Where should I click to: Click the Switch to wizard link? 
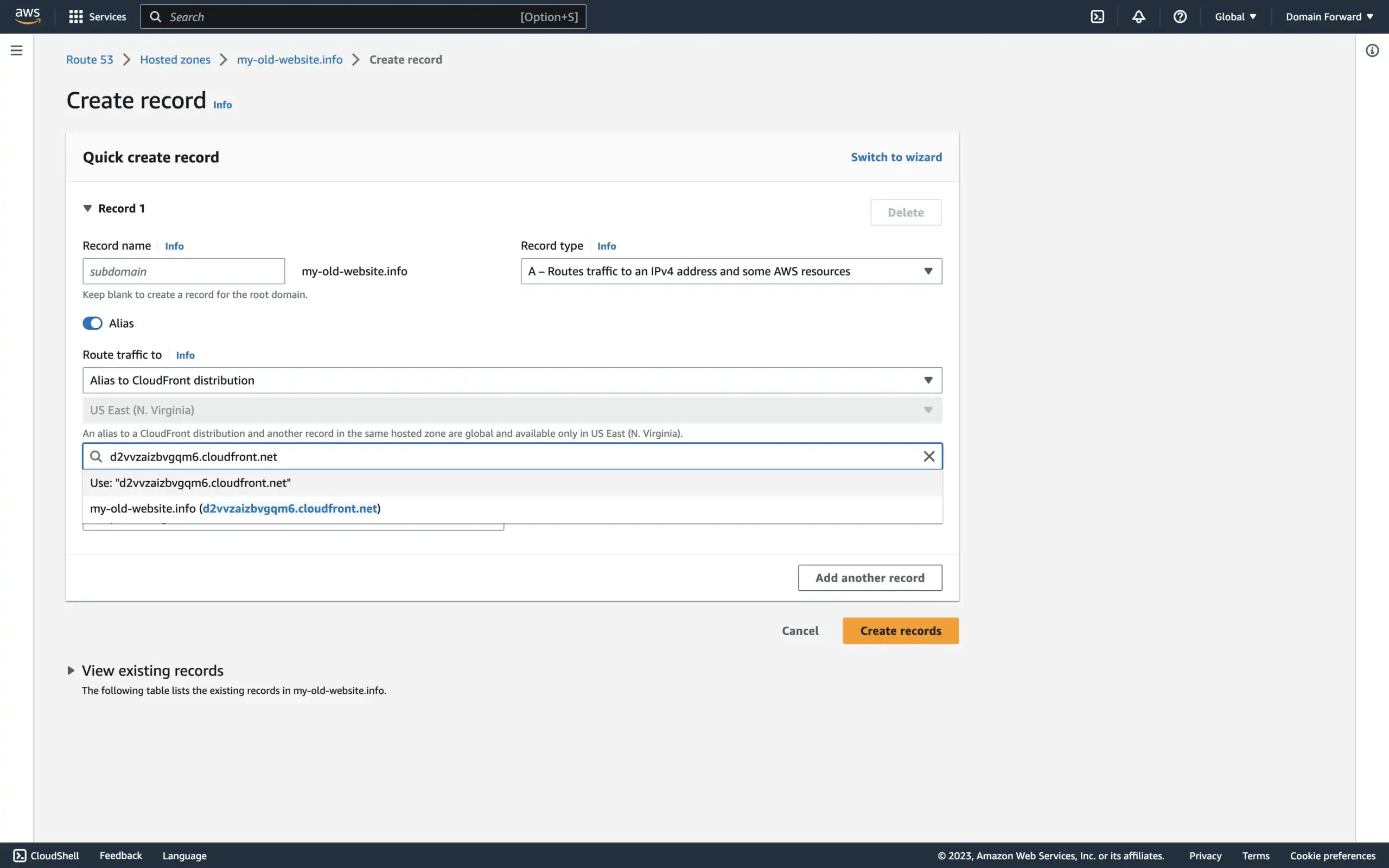click(x=895, y=157)
